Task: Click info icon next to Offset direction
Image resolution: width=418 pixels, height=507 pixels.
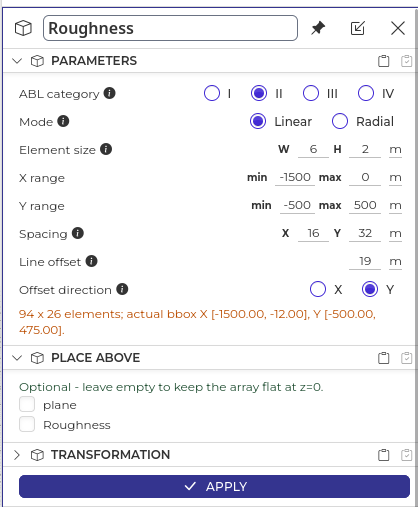Action: pos(122,289)
